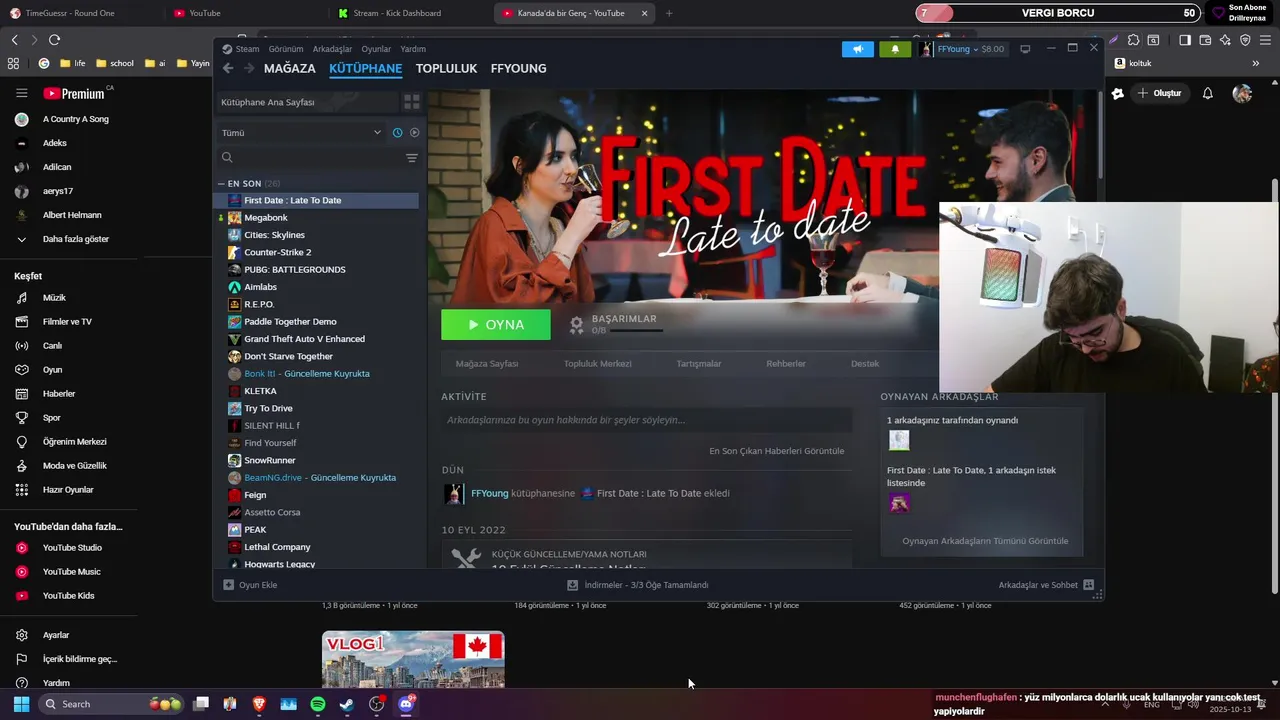Click the recent activity clock filter icon

(397, 132)
